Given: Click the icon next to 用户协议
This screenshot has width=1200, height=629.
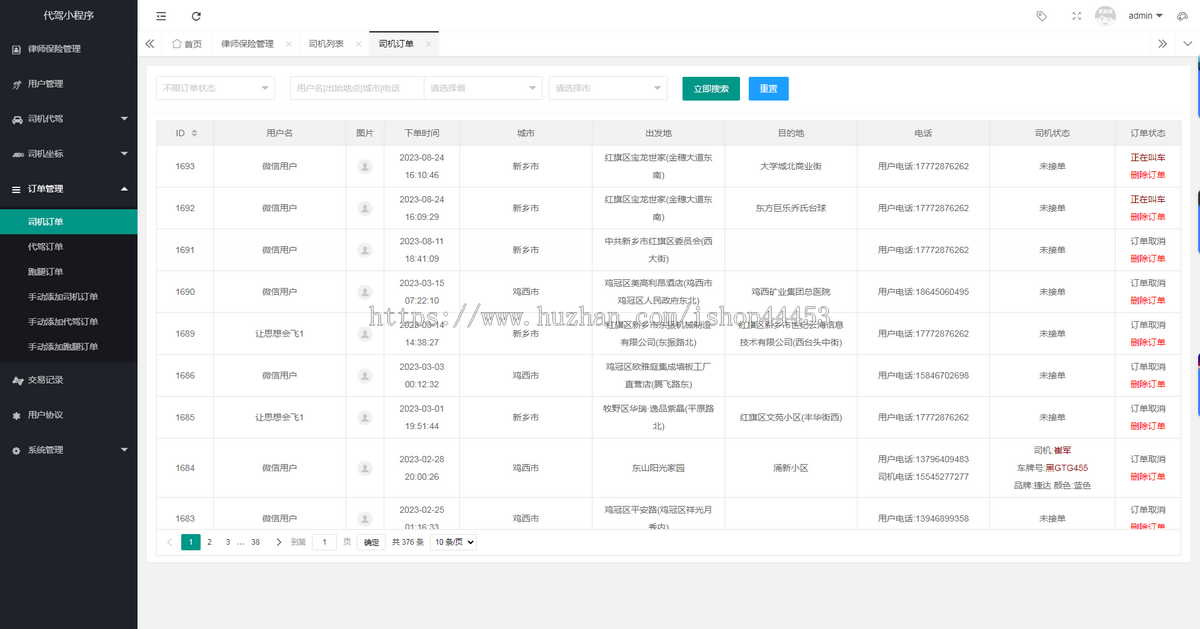Looking at the screenshot, I should coord(17,415).
